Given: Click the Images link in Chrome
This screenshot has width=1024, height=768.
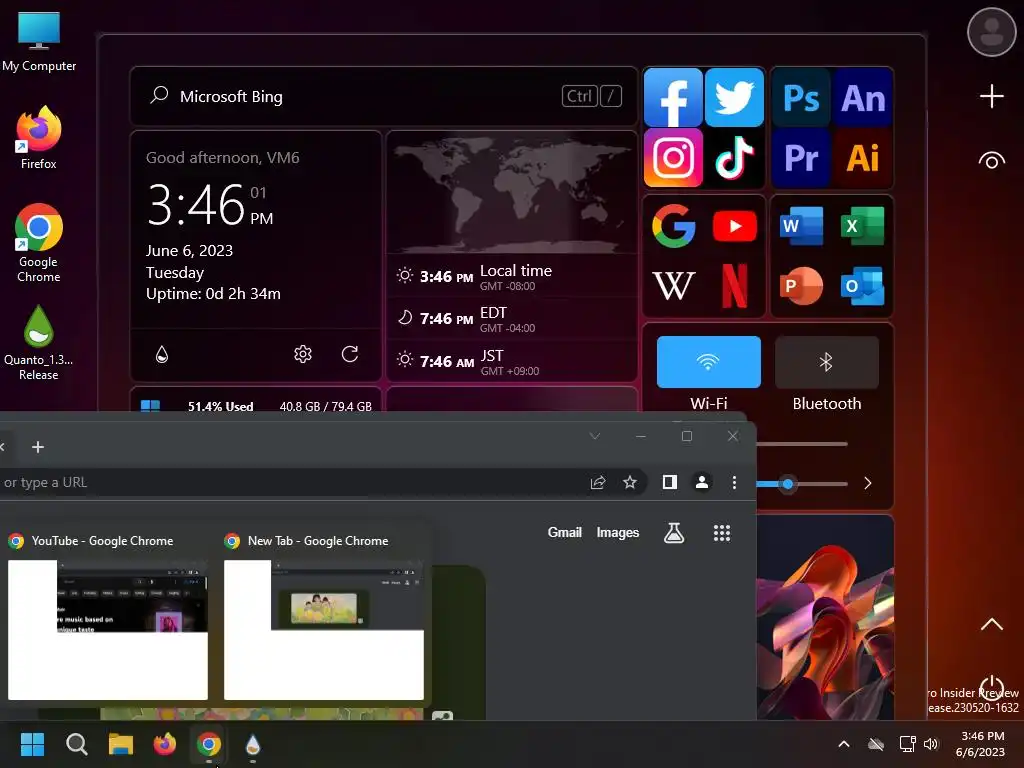Looking at the screenshot, I should pos(617,532).
